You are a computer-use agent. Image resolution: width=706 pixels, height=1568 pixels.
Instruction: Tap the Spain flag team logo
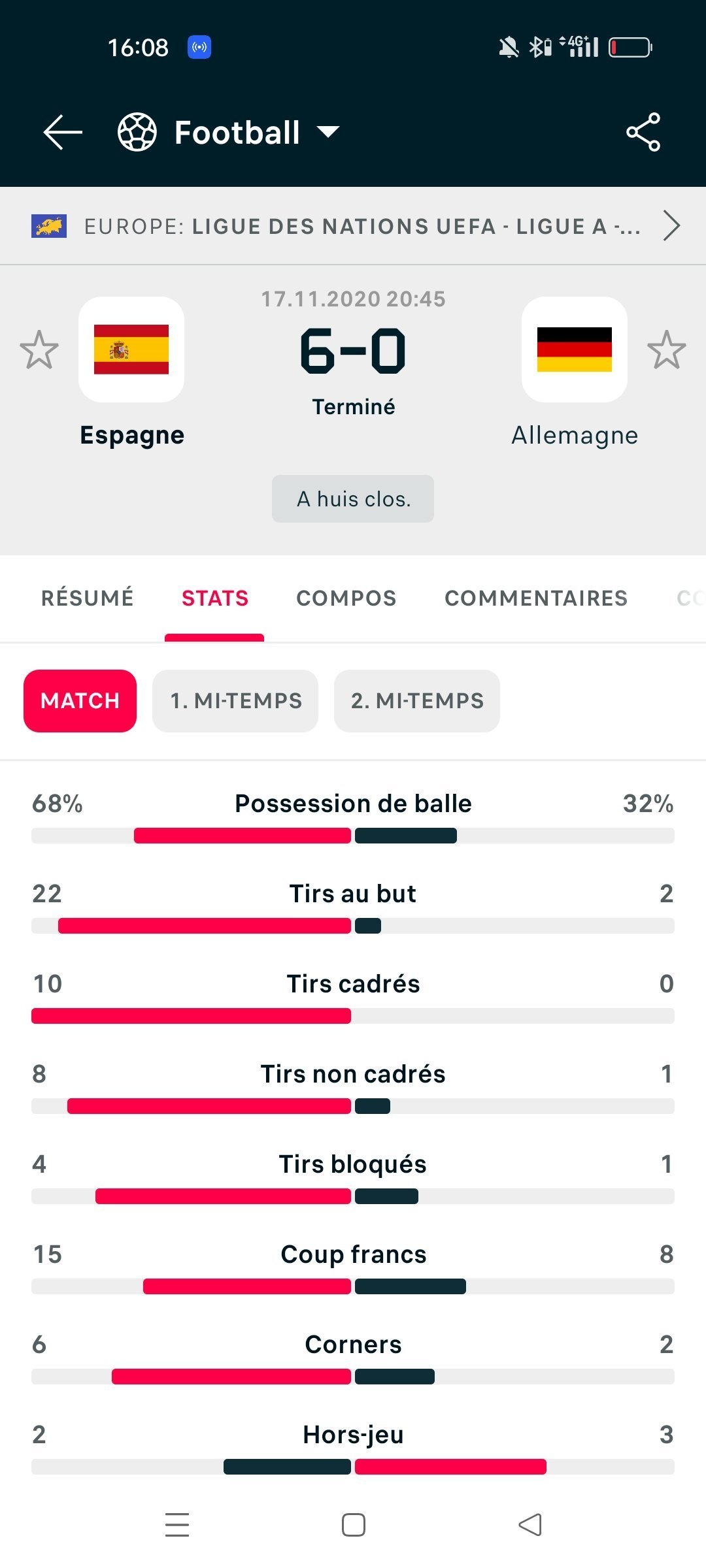[131, 350]
